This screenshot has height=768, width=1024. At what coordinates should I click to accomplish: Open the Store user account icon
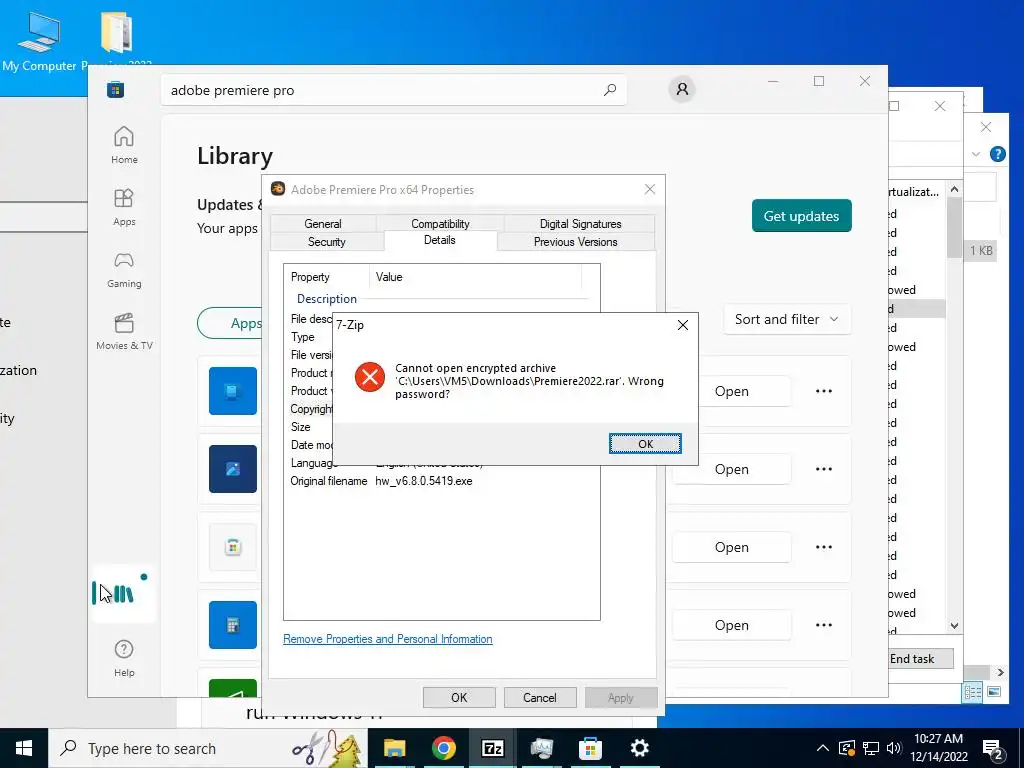click(x=682, y=89)
